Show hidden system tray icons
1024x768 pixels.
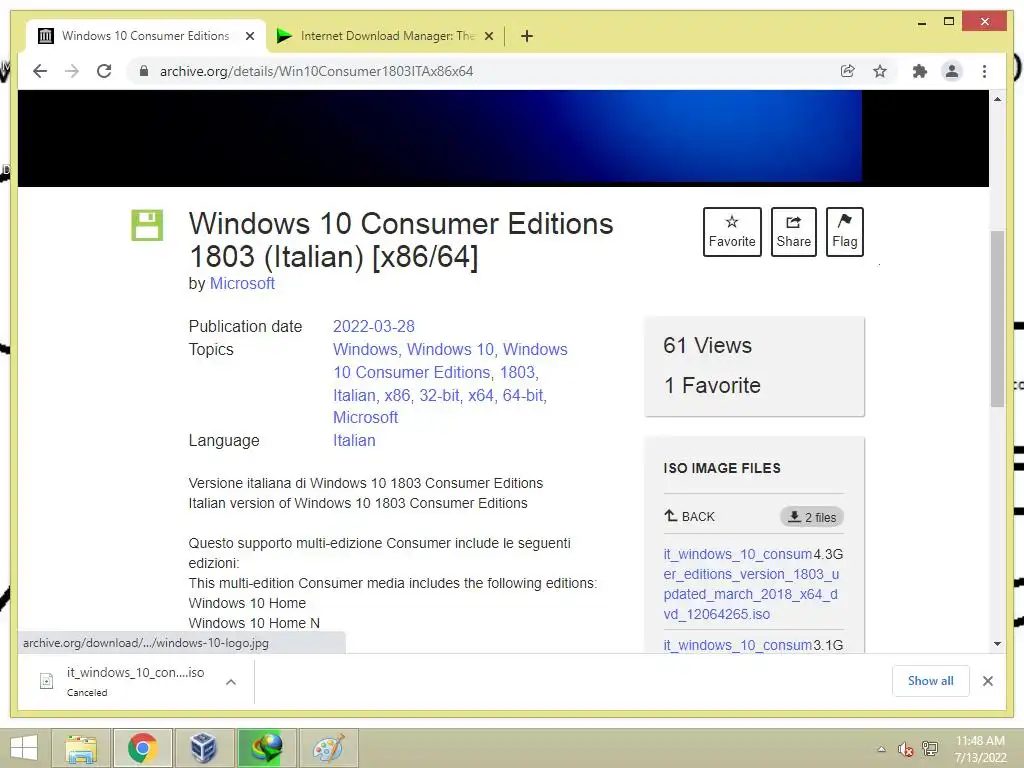pos(882,749)
